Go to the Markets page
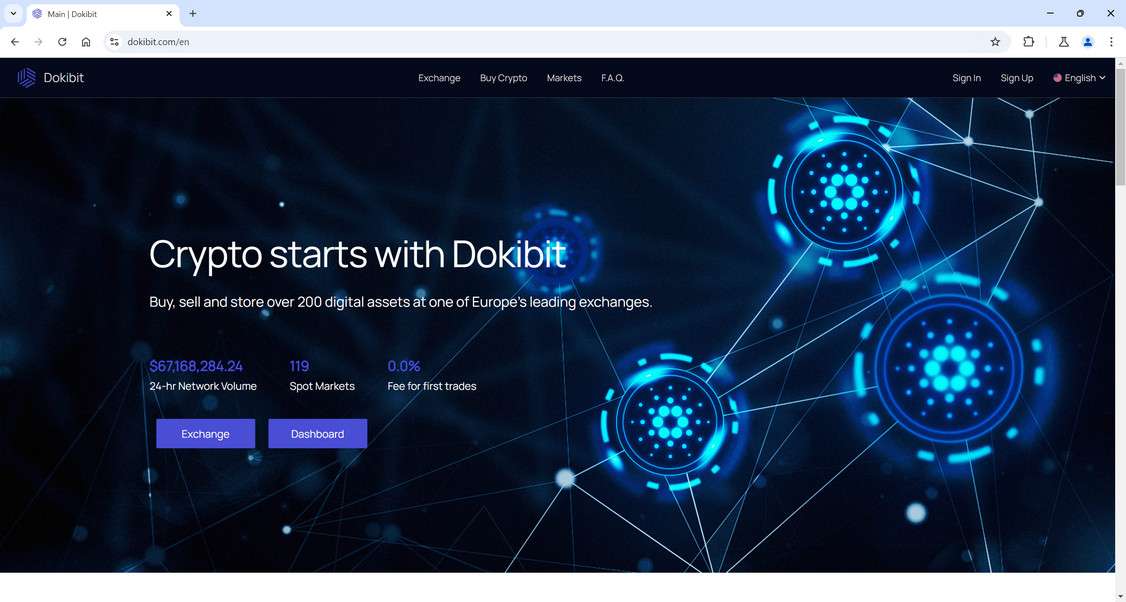 (x=564, y=78)
